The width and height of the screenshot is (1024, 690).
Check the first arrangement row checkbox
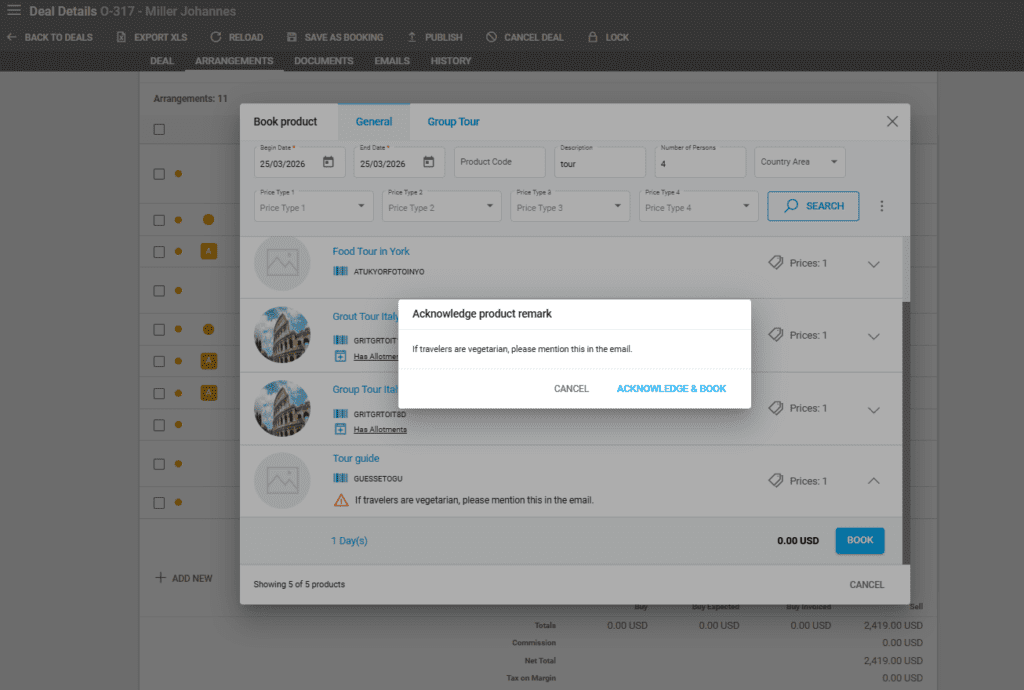(x=159, y=174)
